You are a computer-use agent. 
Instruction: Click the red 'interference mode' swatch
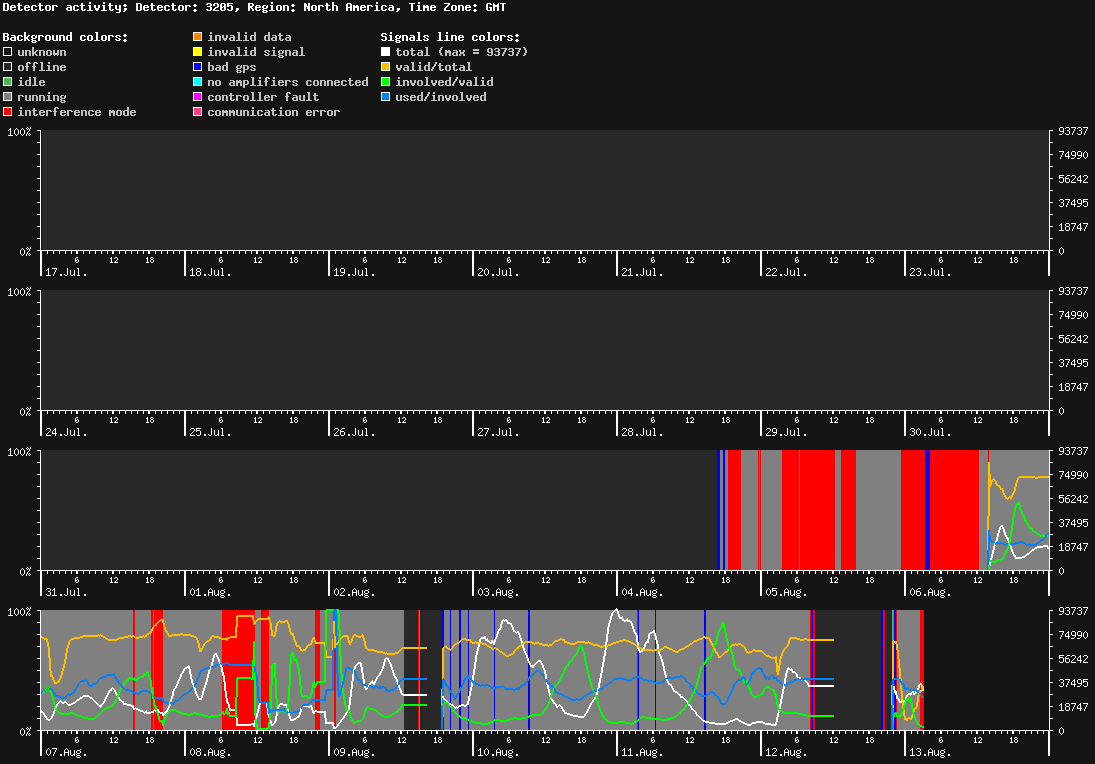[x=8, y=112]
